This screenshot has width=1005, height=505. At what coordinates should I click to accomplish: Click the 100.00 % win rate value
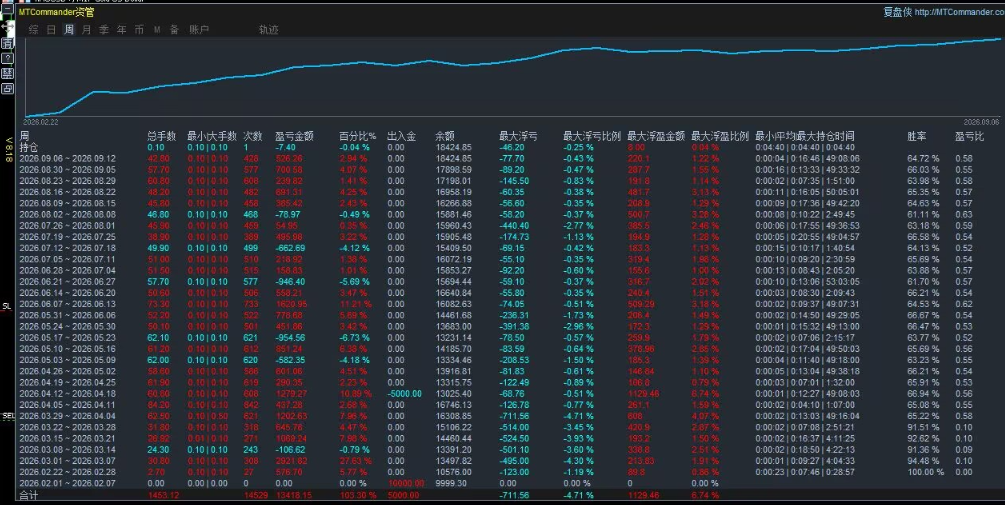(926, 472)
